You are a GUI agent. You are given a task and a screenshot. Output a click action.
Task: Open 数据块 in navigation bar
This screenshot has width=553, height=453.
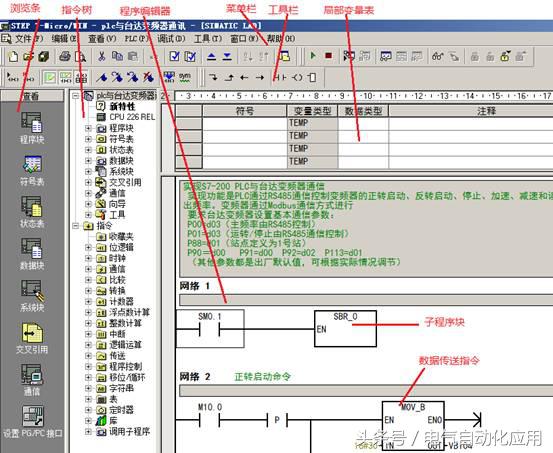(x=32, y=254)
